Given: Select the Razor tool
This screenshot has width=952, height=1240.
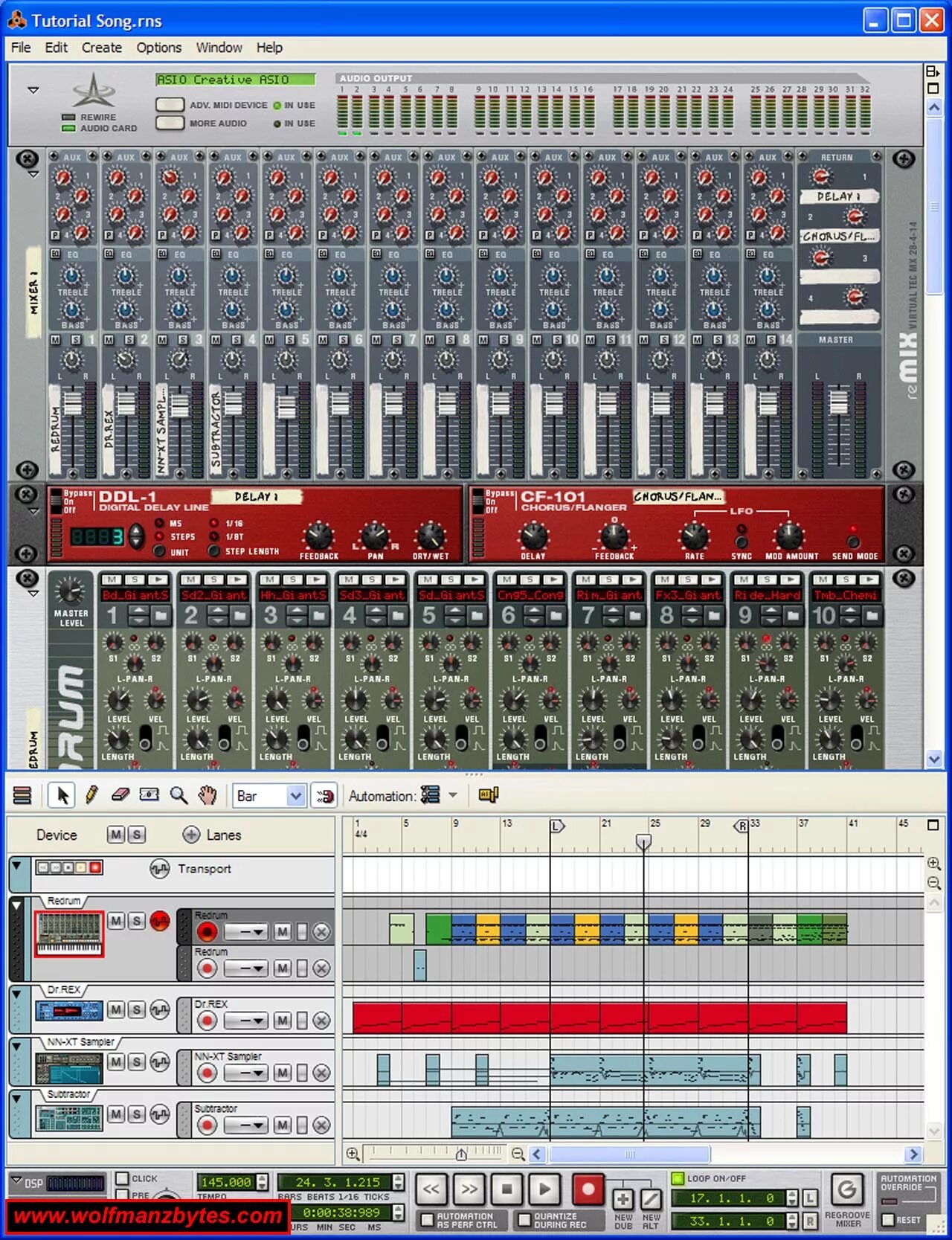Looking at the screenshot, I should 149,795.
